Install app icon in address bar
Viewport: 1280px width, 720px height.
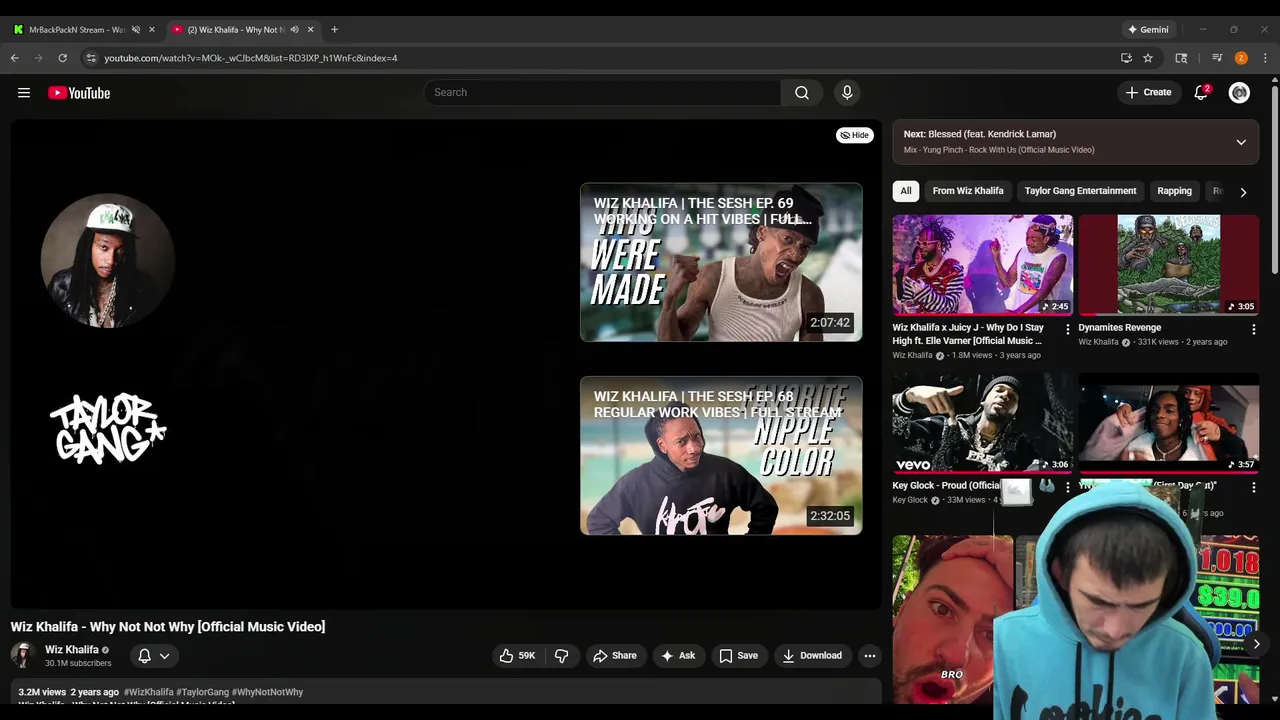point(1126,58)
